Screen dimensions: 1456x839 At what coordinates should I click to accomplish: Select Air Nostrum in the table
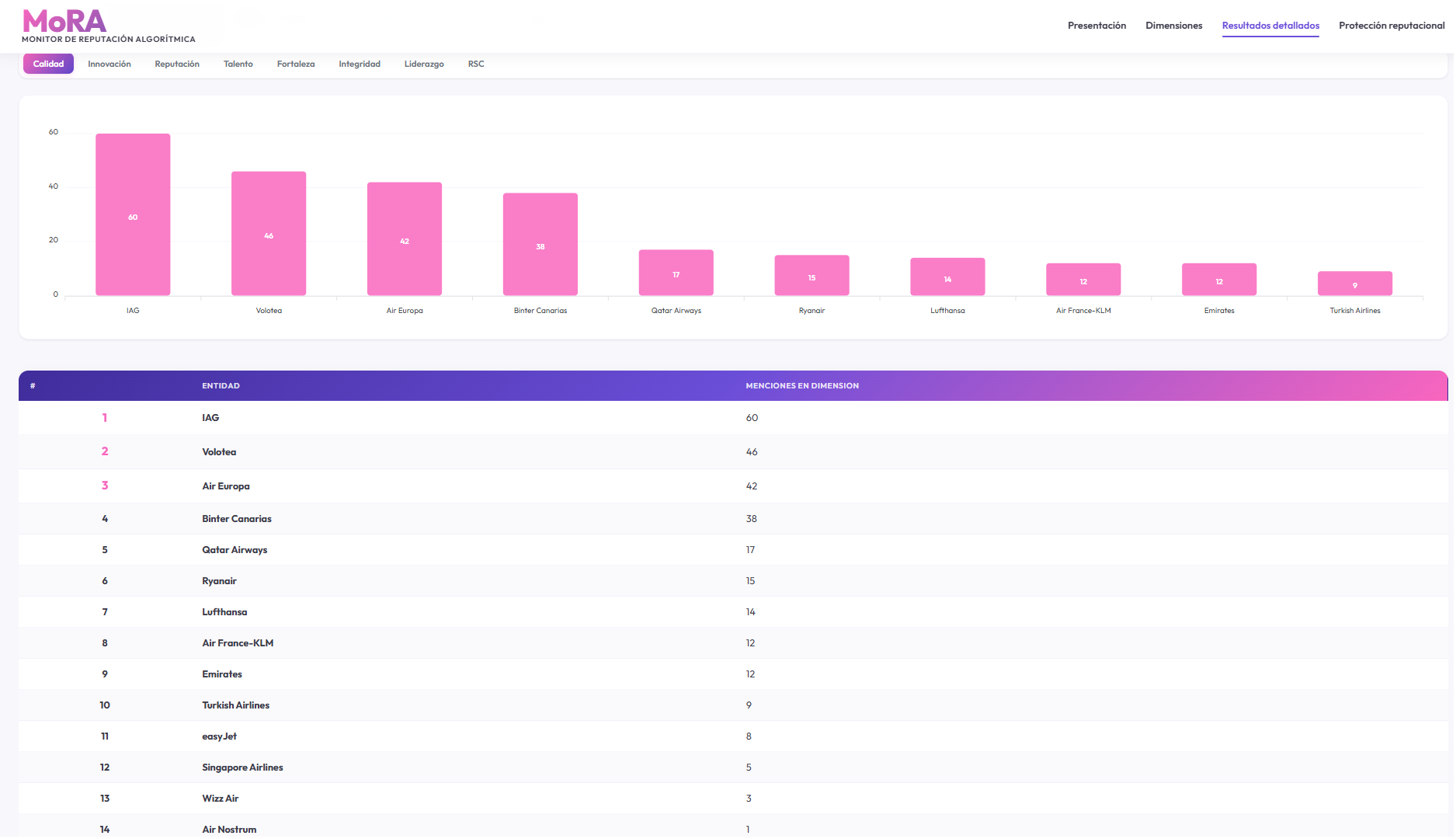click(229, 830)
